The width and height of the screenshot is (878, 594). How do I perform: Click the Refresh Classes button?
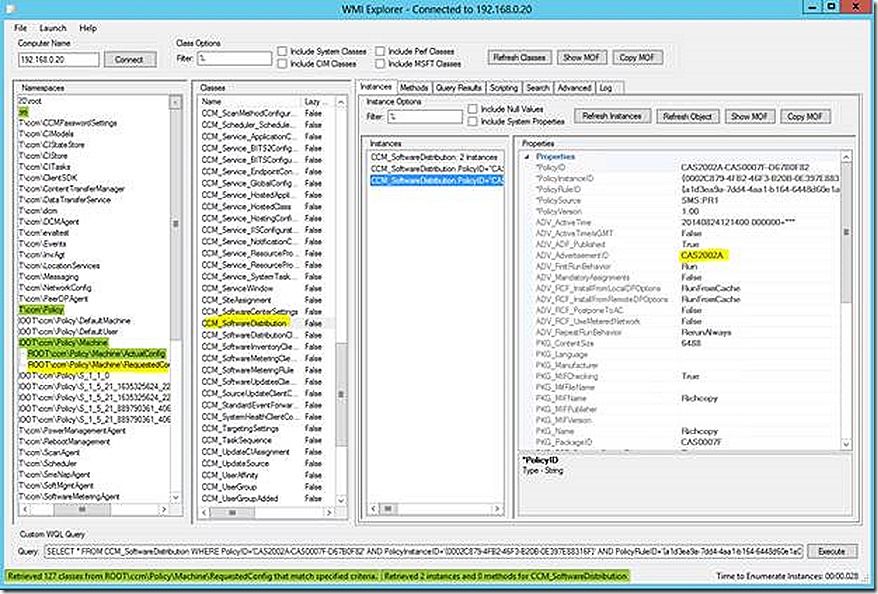[x=519, y=57]
